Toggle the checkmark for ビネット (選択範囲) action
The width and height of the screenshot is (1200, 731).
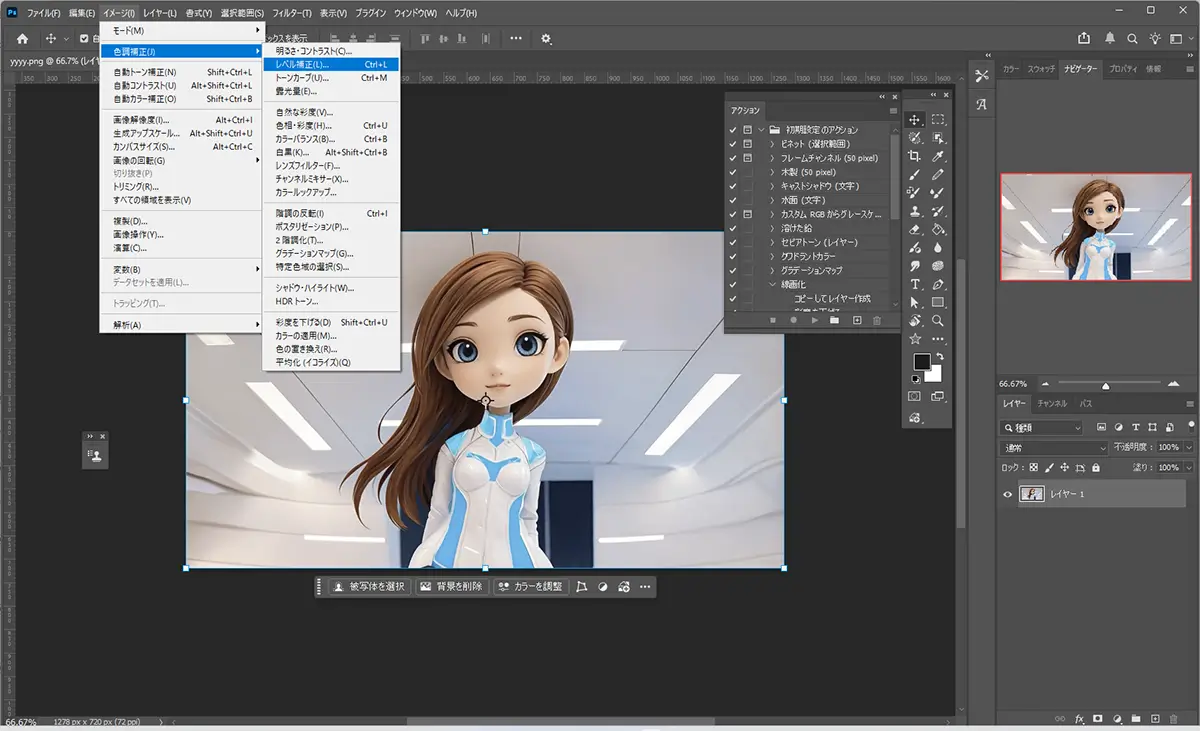732,144
